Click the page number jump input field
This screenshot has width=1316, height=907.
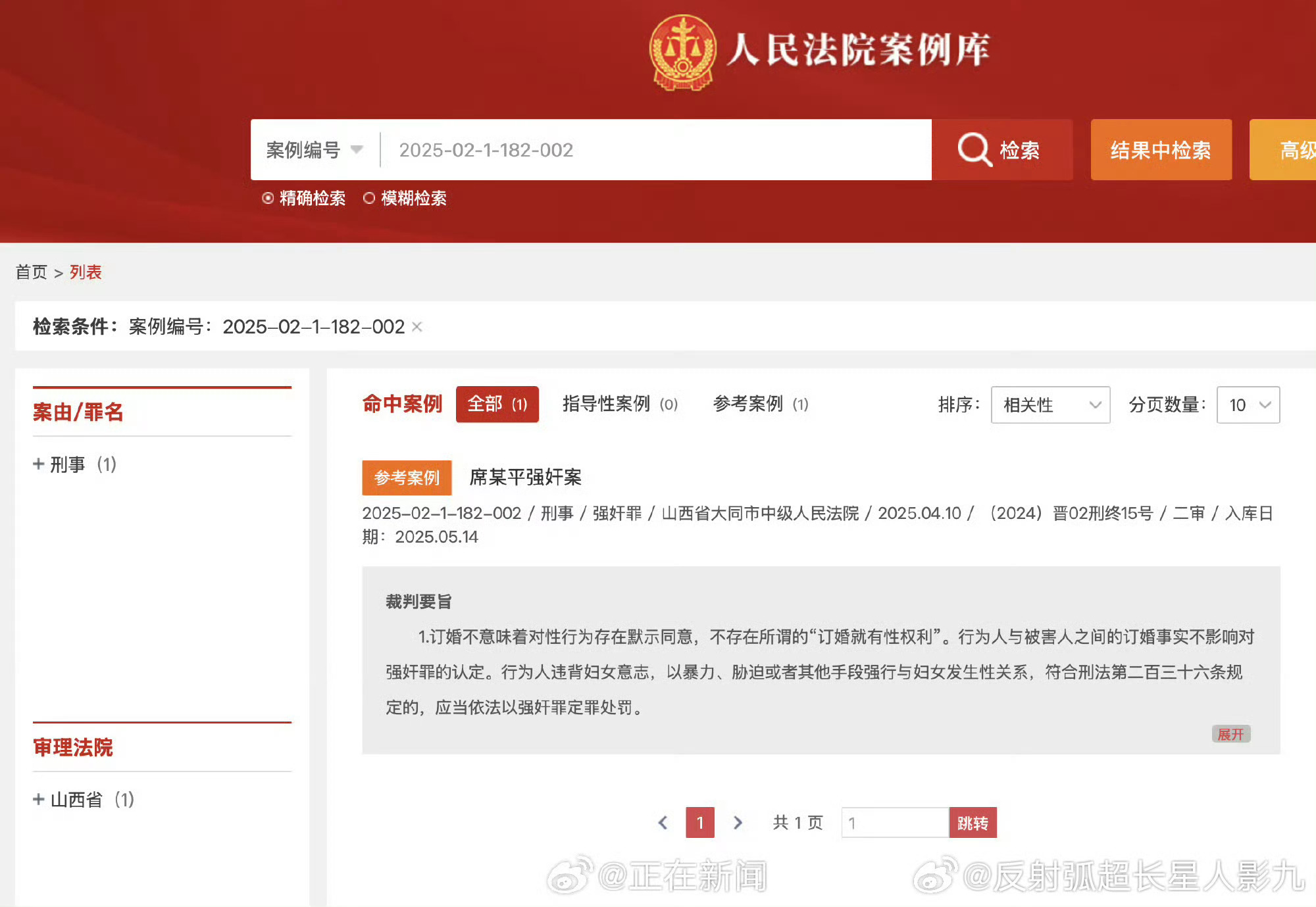[894, 822]
